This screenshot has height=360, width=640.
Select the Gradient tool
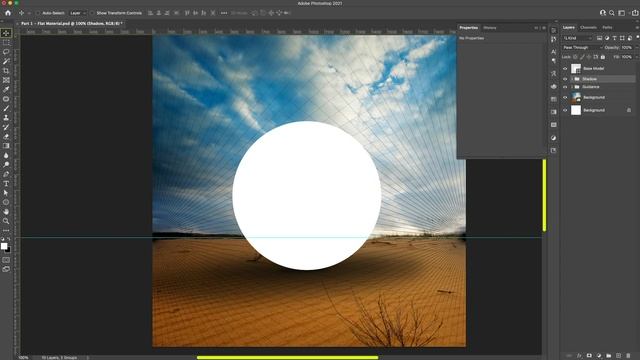pyautogui.click(x=6, y=146)
